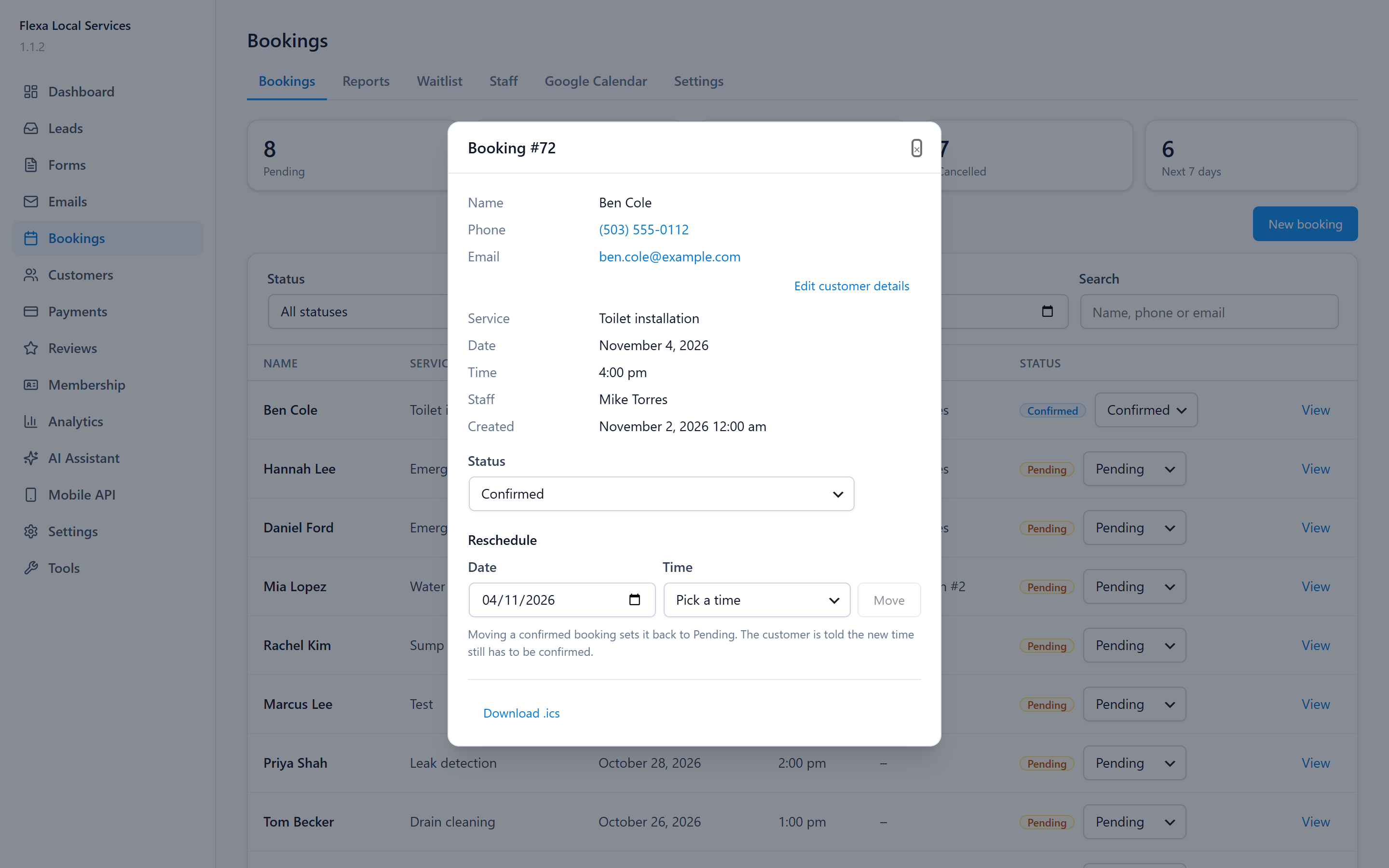Screen dimensions: 1389x868
Task: Switch to the Google Calendar tab
Action: tap(595, 81)
